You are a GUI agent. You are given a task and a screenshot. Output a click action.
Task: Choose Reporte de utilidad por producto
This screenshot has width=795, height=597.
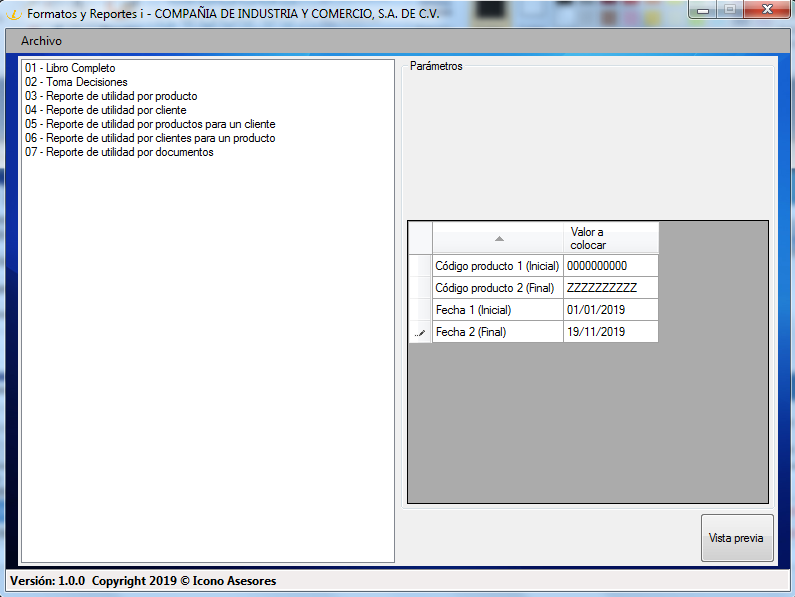[118, 96]
